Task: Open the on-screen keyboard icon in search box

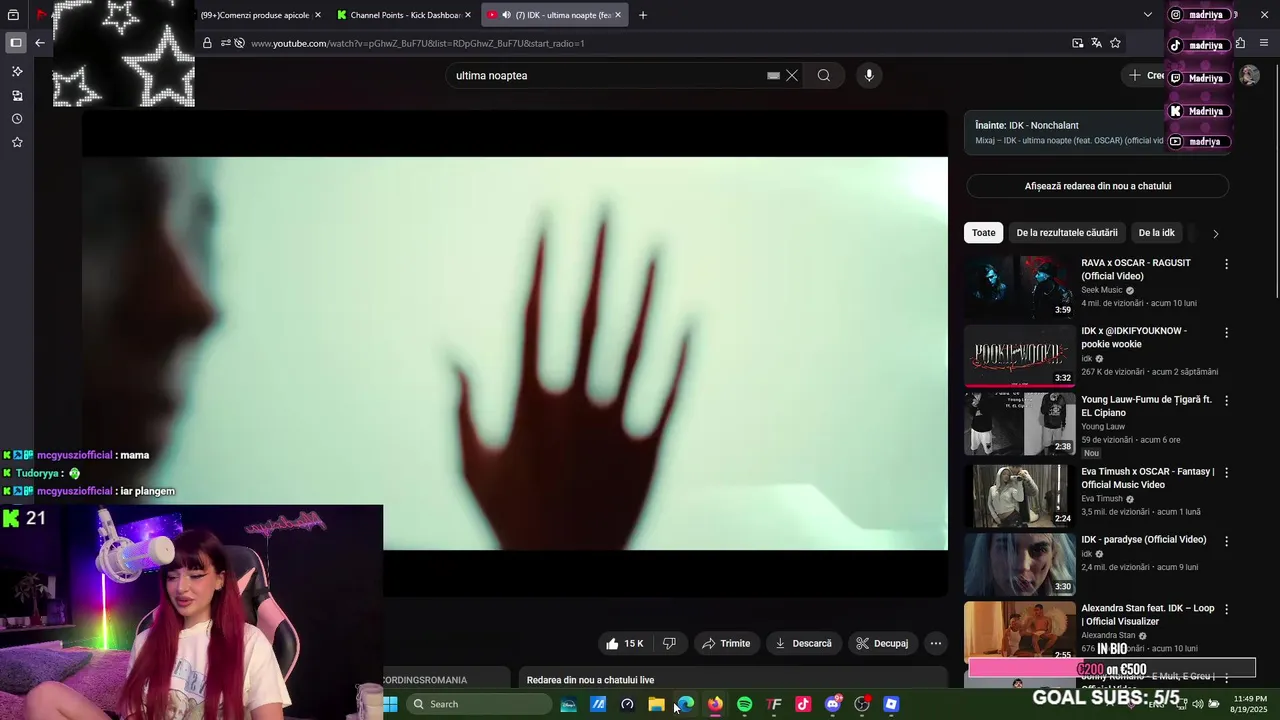Action: (x=773, y=75)
